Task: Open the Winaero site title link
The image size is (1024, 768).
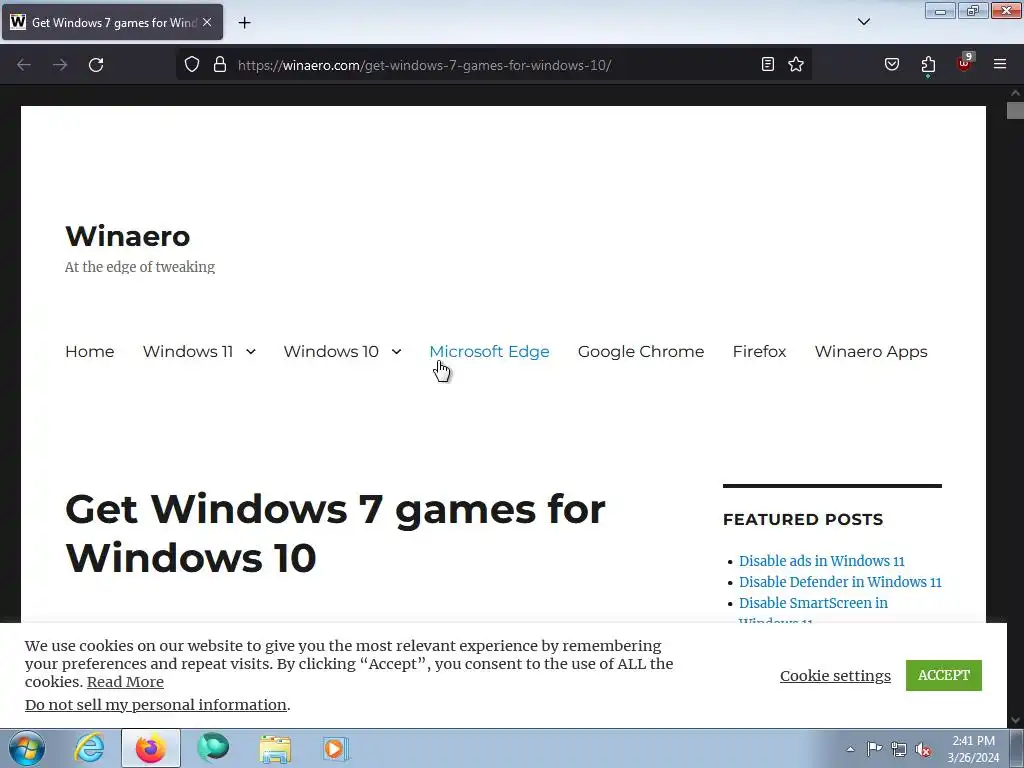Action: [x=128, y=236]
